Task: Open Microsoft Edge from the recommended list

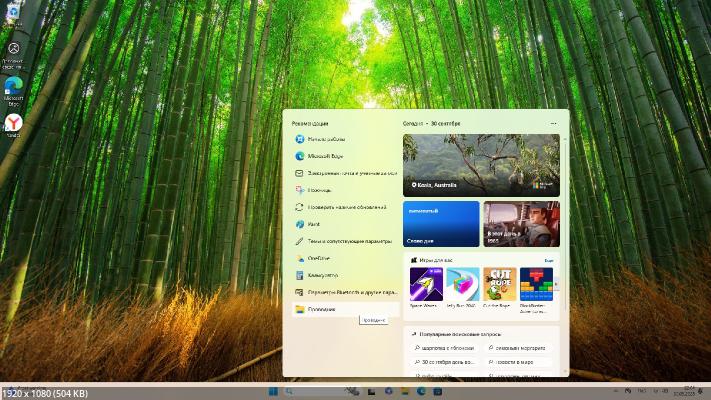Action: point(325,157)
